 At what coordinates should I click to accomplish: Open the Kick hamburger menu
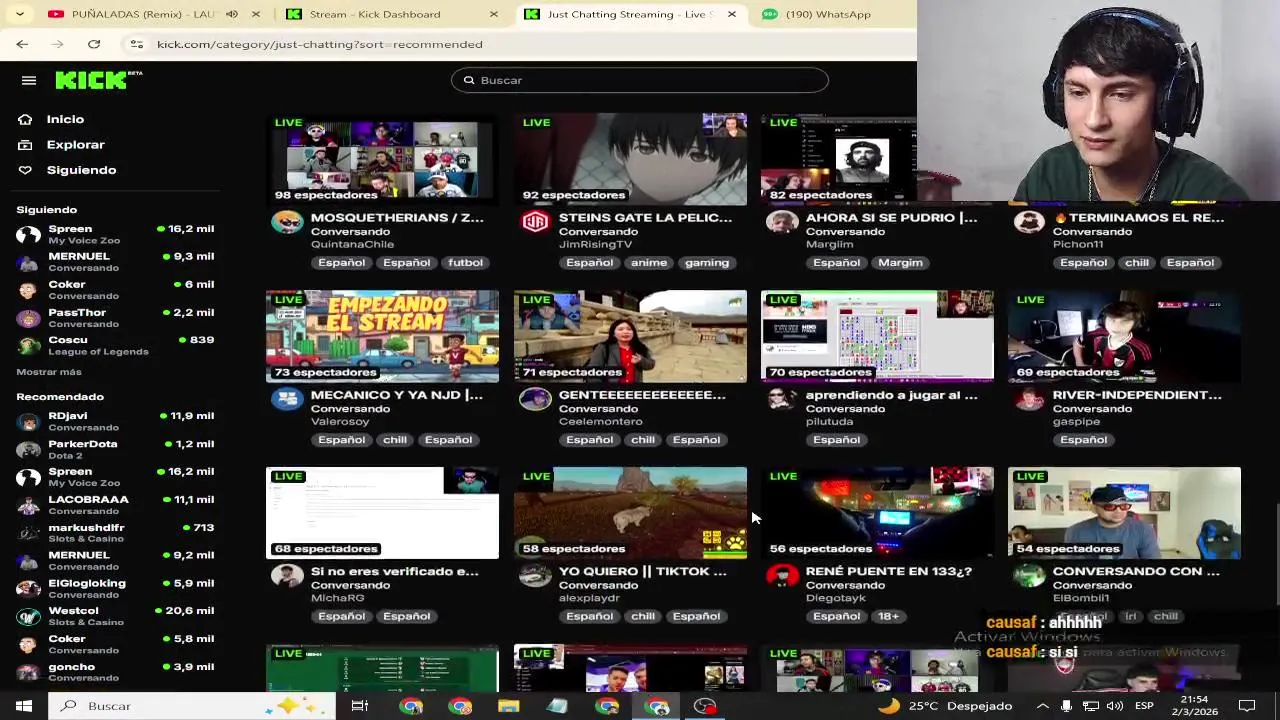point(29,80)
